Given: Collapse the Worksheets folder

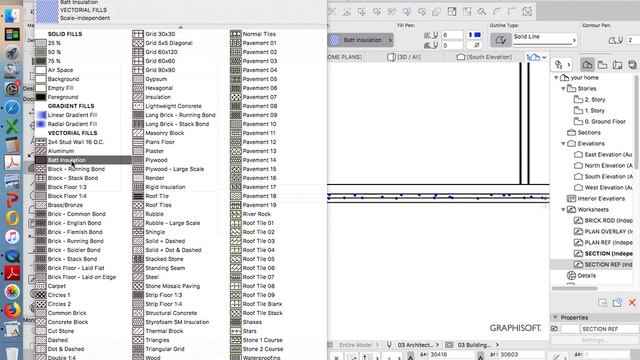Looking at the screenshot, I should point(563,210).
